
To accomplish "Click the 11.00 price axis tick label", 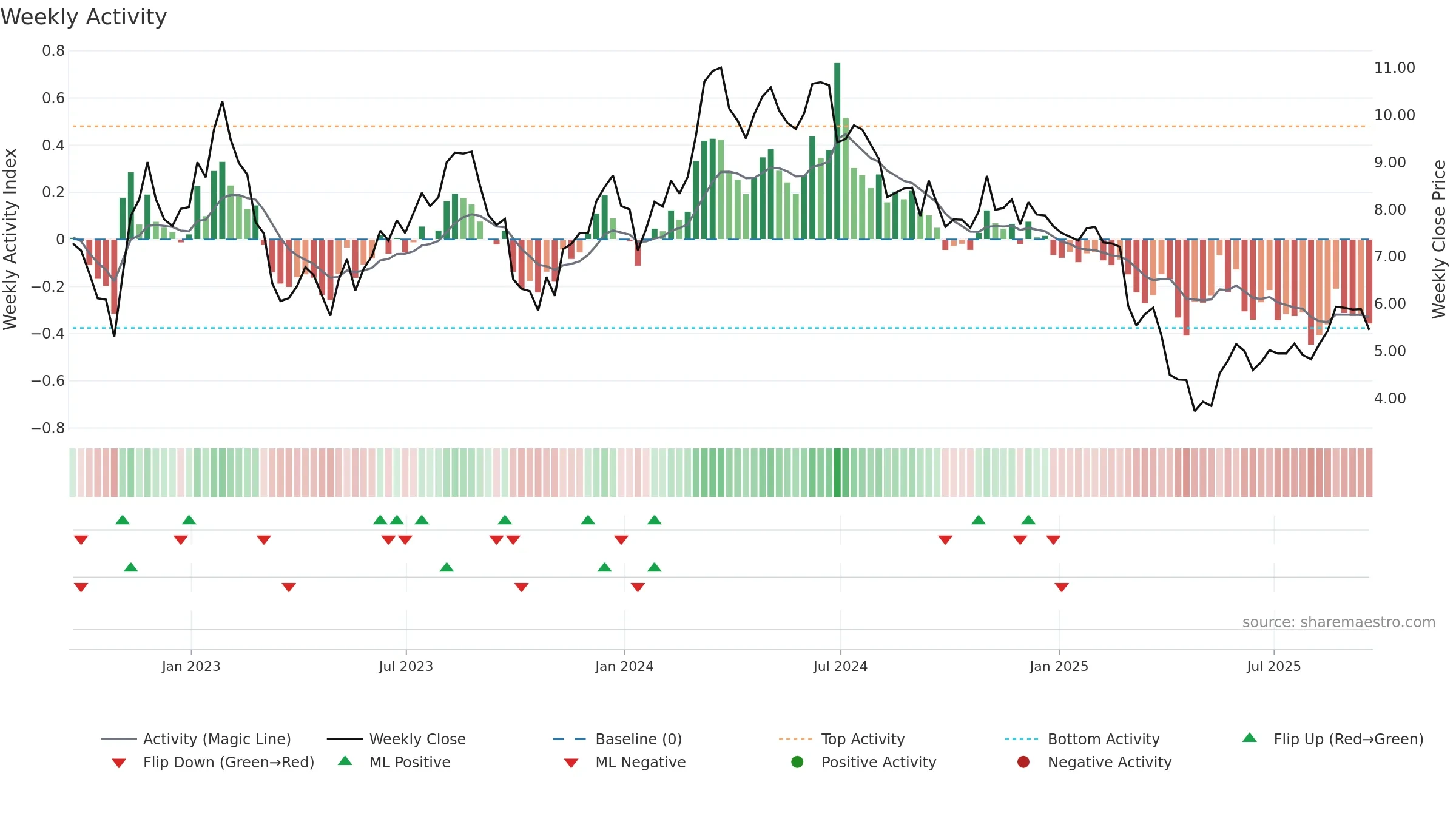I will pos(1395,67).
